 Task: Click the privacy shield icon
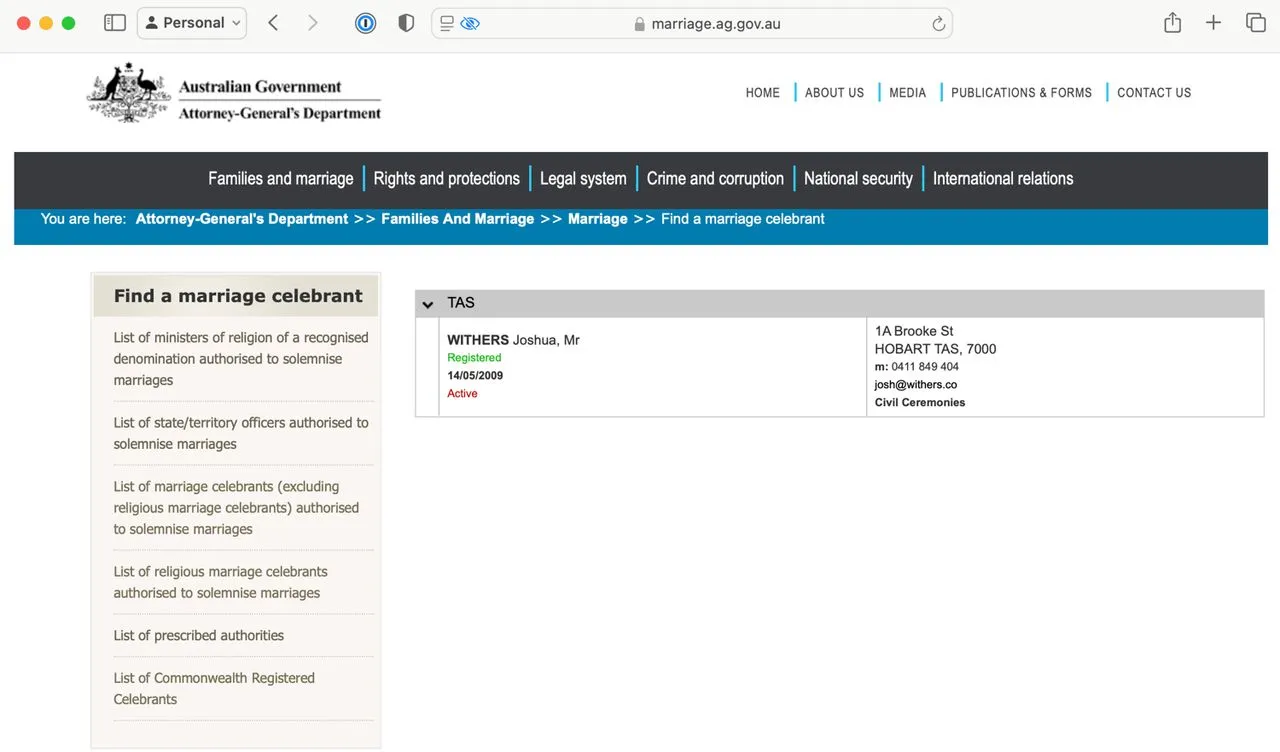coord(406,23)
